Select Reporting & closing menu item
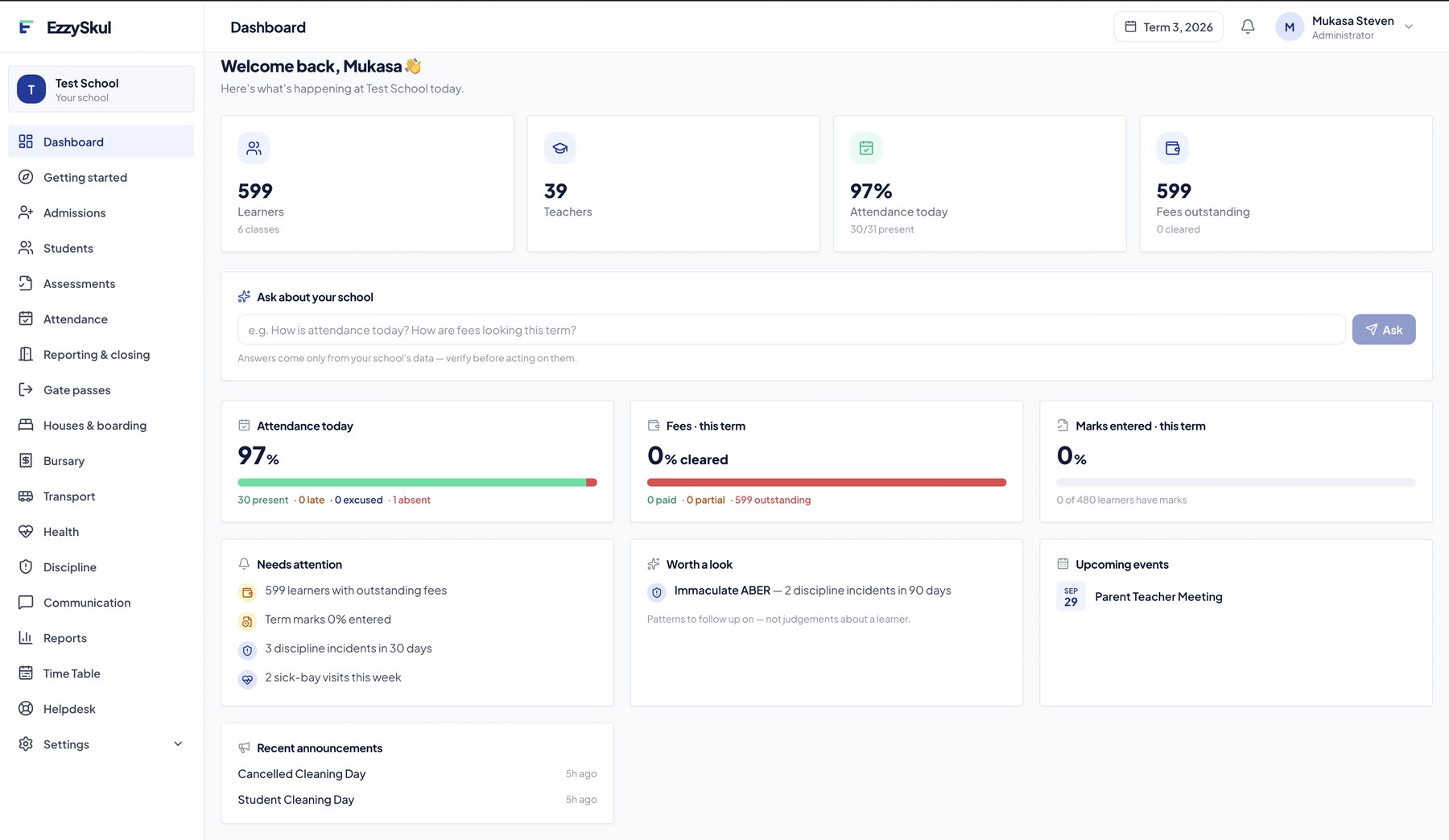This screenshot has height=840, width=1449. point(101,354)
